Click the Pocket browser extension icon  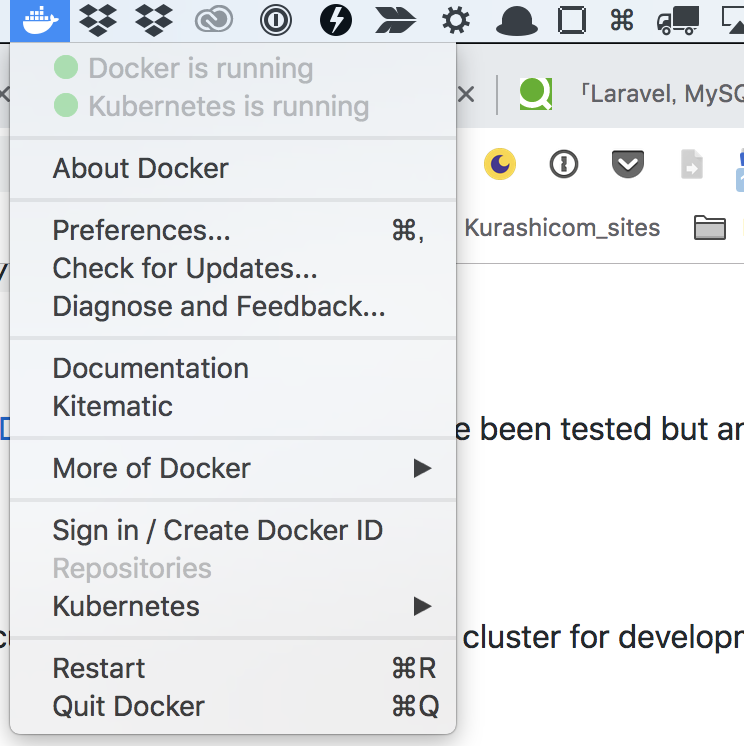(x=628, y=164)
